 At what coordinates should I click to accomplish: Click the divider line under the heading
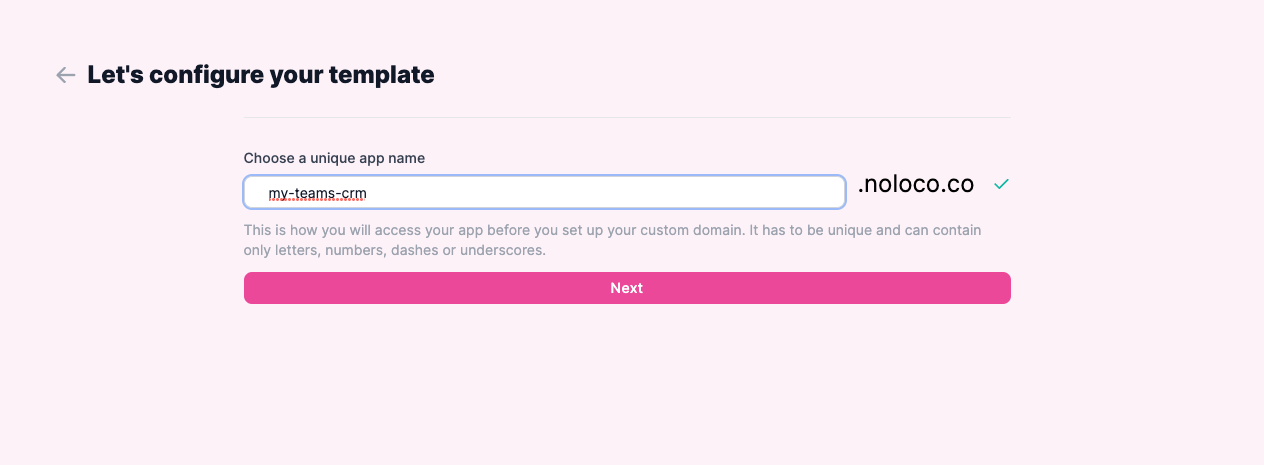(627, 118)
